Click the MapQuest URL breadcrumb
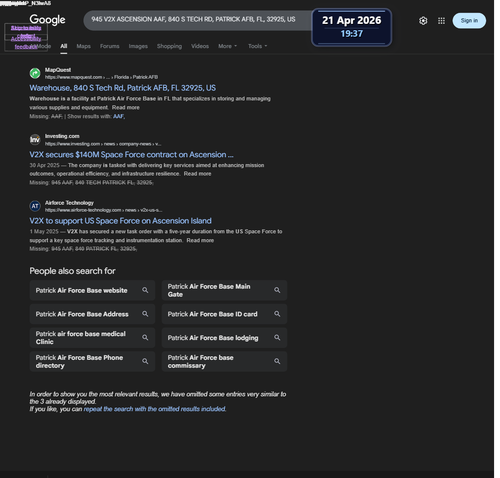 point(101,77)
